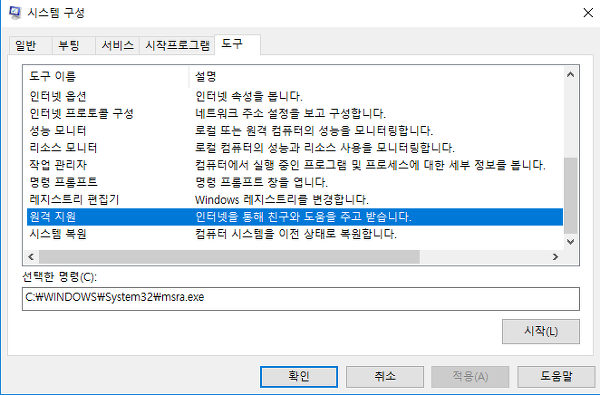
Task: Click the vertical scrollbar down arrow
Action: pos(570,242)
